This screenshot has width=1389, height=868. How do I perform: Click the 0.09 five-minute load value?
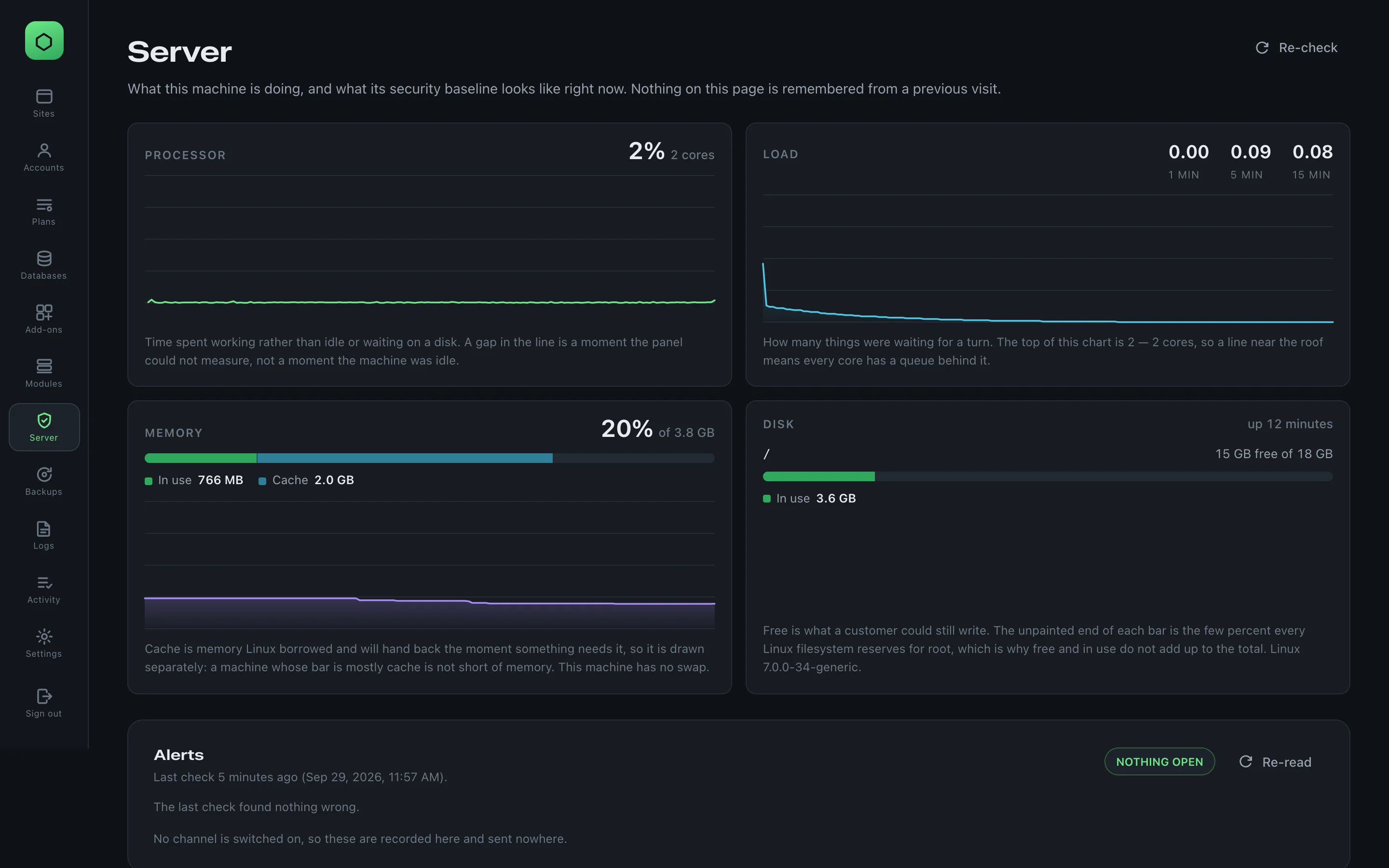tap(1251, 152)
